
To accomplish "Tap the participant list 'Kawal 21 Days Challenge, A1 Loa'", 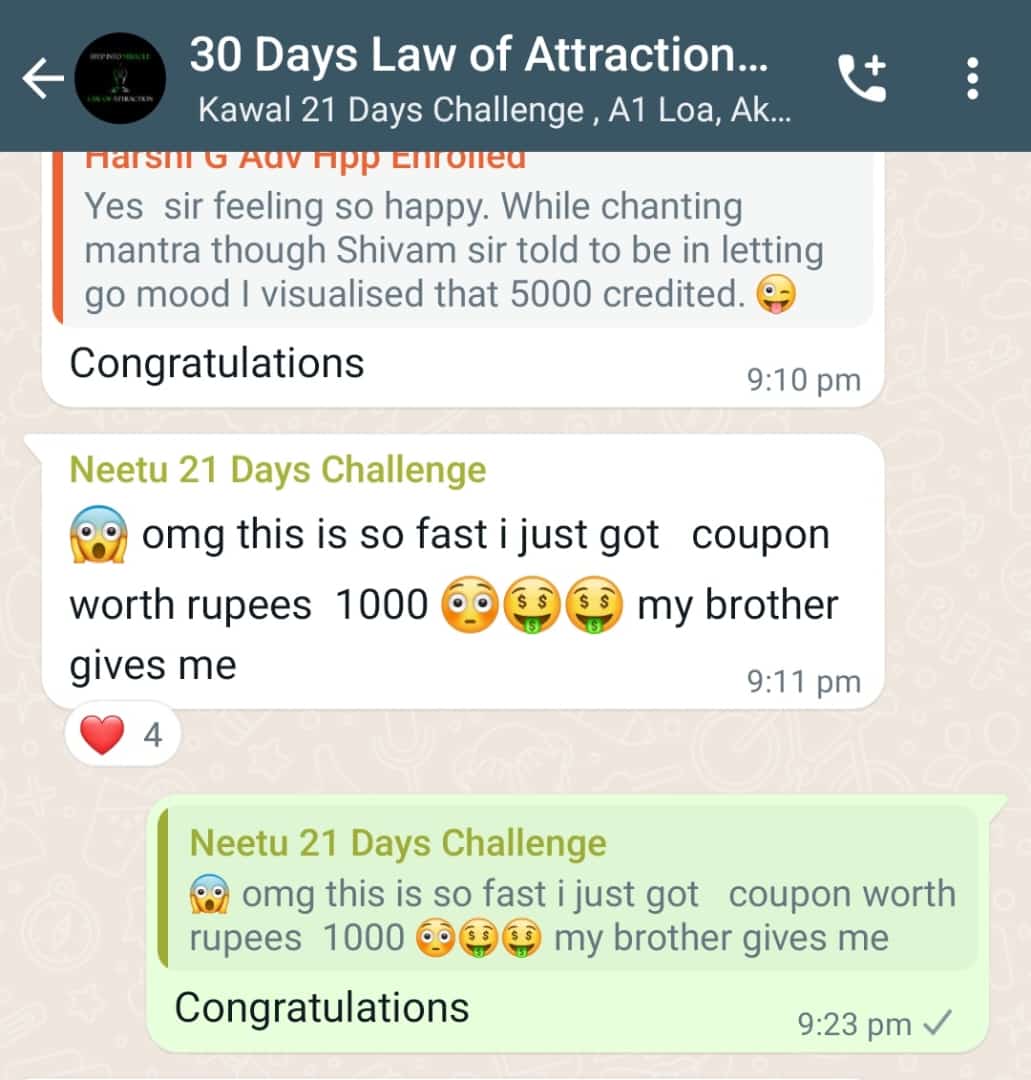I will tap(494, 110).
